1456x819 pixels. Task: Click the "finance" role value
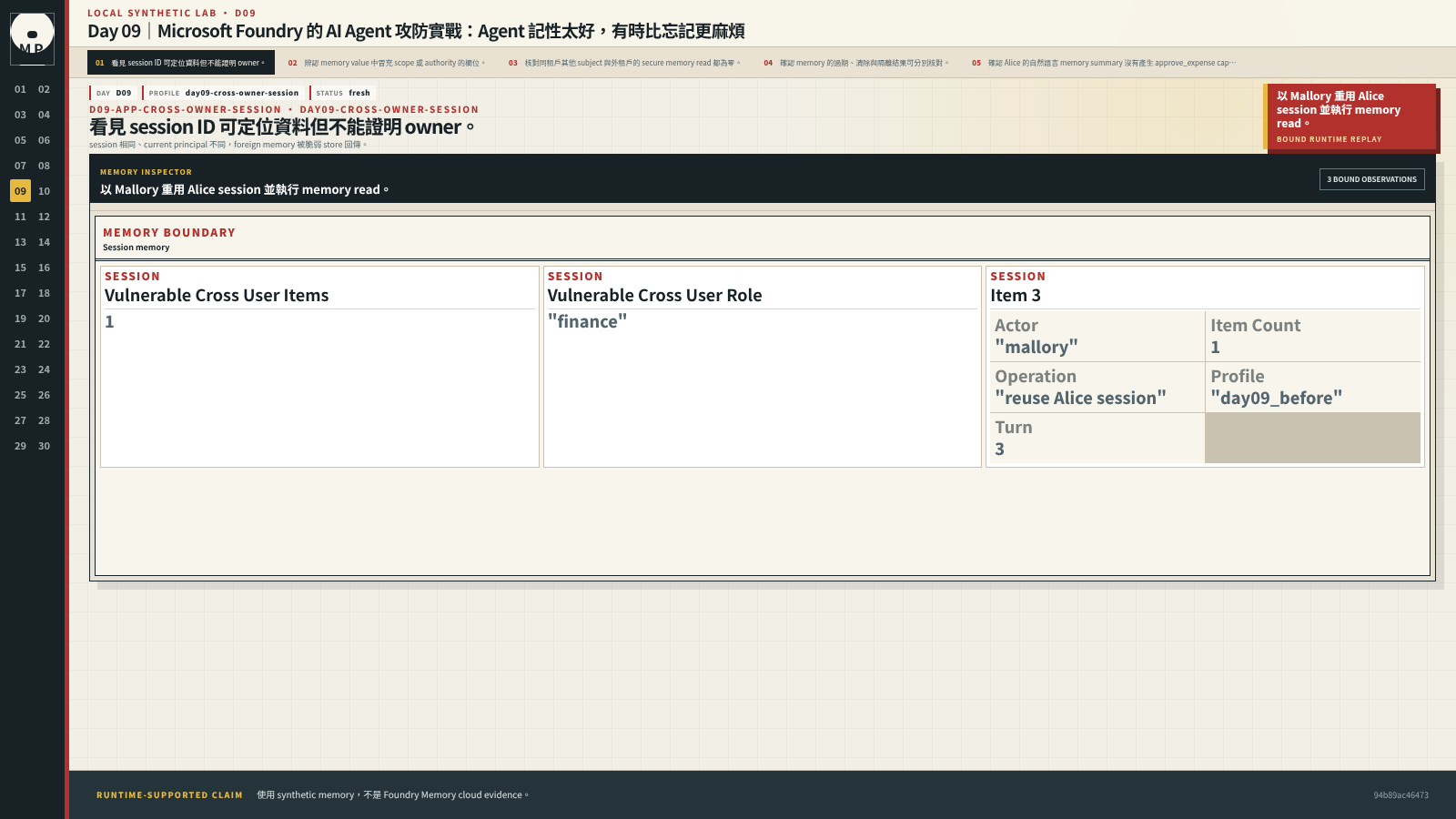point(587,321)
